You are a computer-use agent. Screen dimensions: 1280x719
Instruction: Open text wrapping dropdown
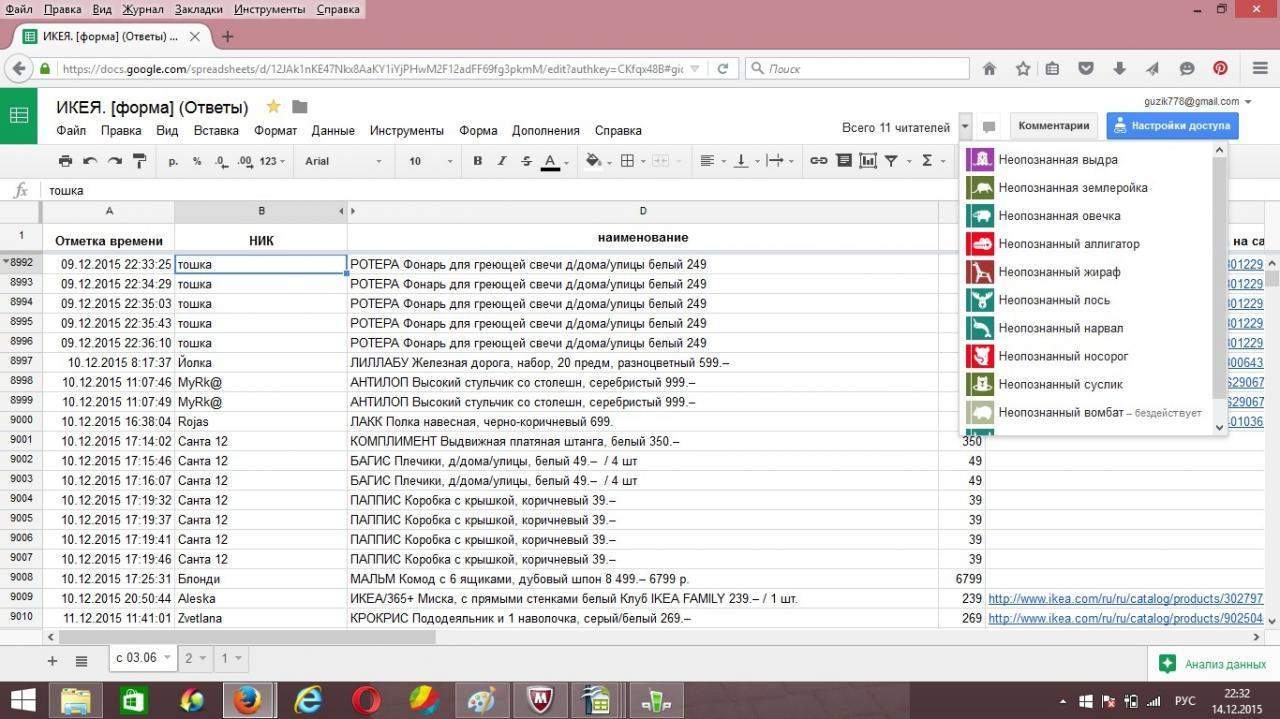(x=779, y=161)
